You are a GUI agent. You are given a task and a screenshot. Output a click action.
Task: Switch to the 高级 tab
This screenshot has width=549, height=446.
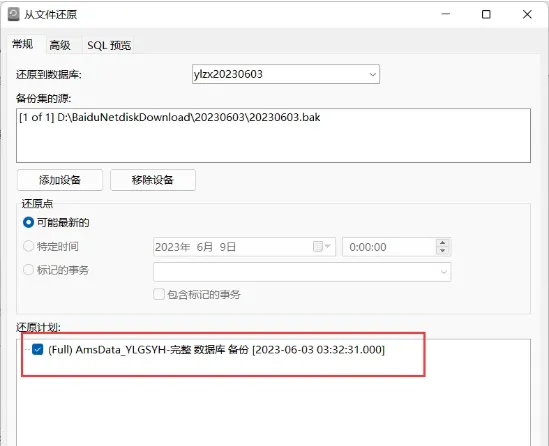point(60,45)
